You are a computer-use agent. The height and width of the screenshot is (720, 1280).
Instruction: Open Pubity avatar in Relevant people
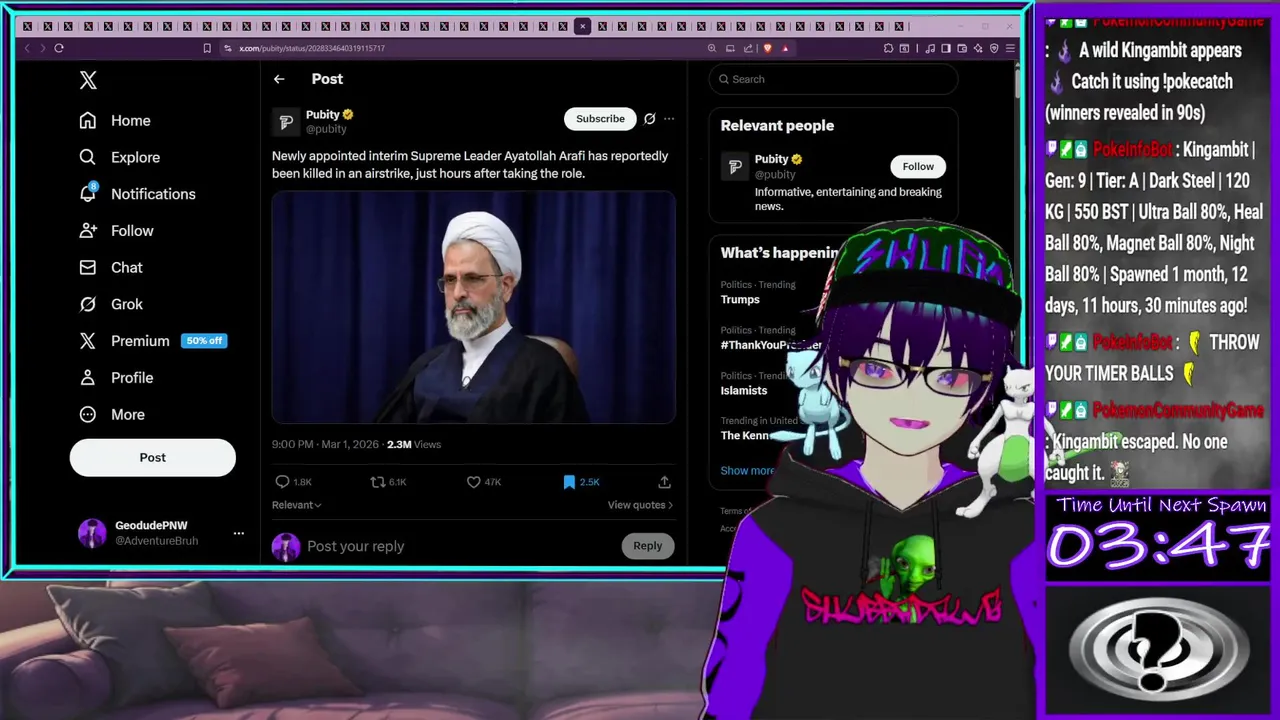[x=735, y=167]
